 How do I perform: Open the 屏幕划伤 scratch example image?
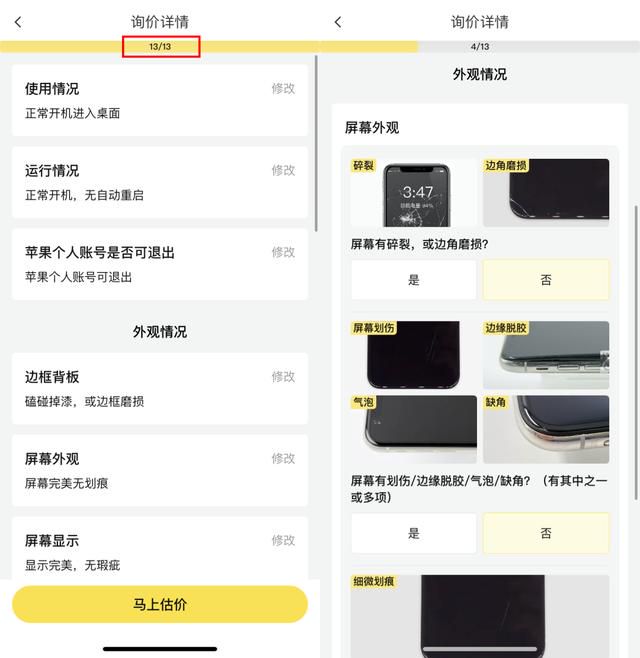[413, 355]
